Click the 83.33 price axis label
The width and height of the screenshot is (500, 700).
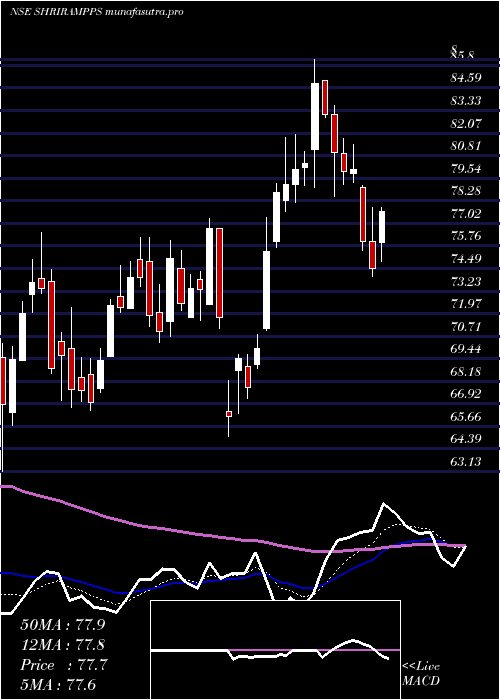[466, 100]
